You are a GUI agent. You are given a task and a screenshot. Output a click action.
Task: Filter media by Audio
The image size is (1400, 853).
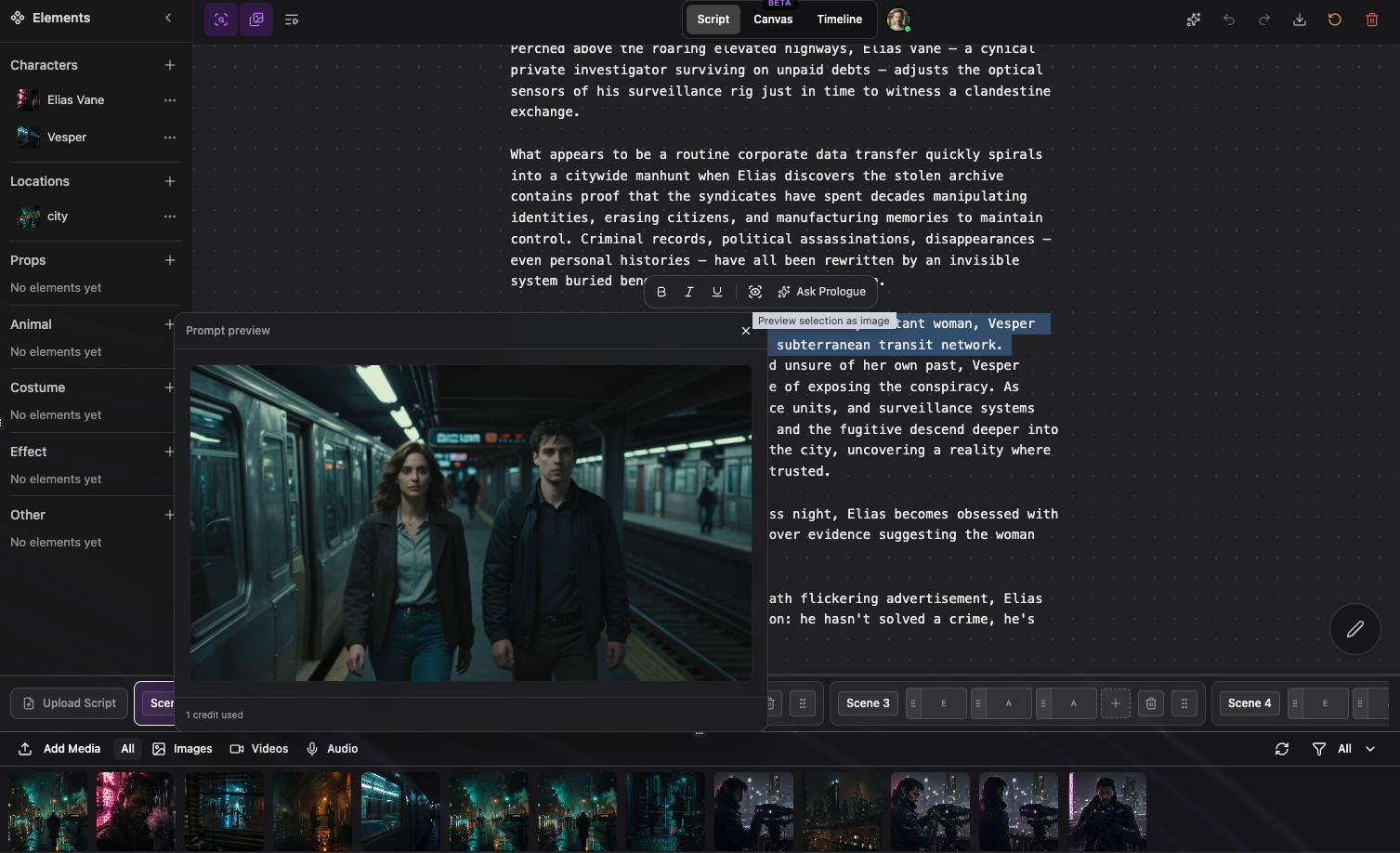tap(333, 749)
